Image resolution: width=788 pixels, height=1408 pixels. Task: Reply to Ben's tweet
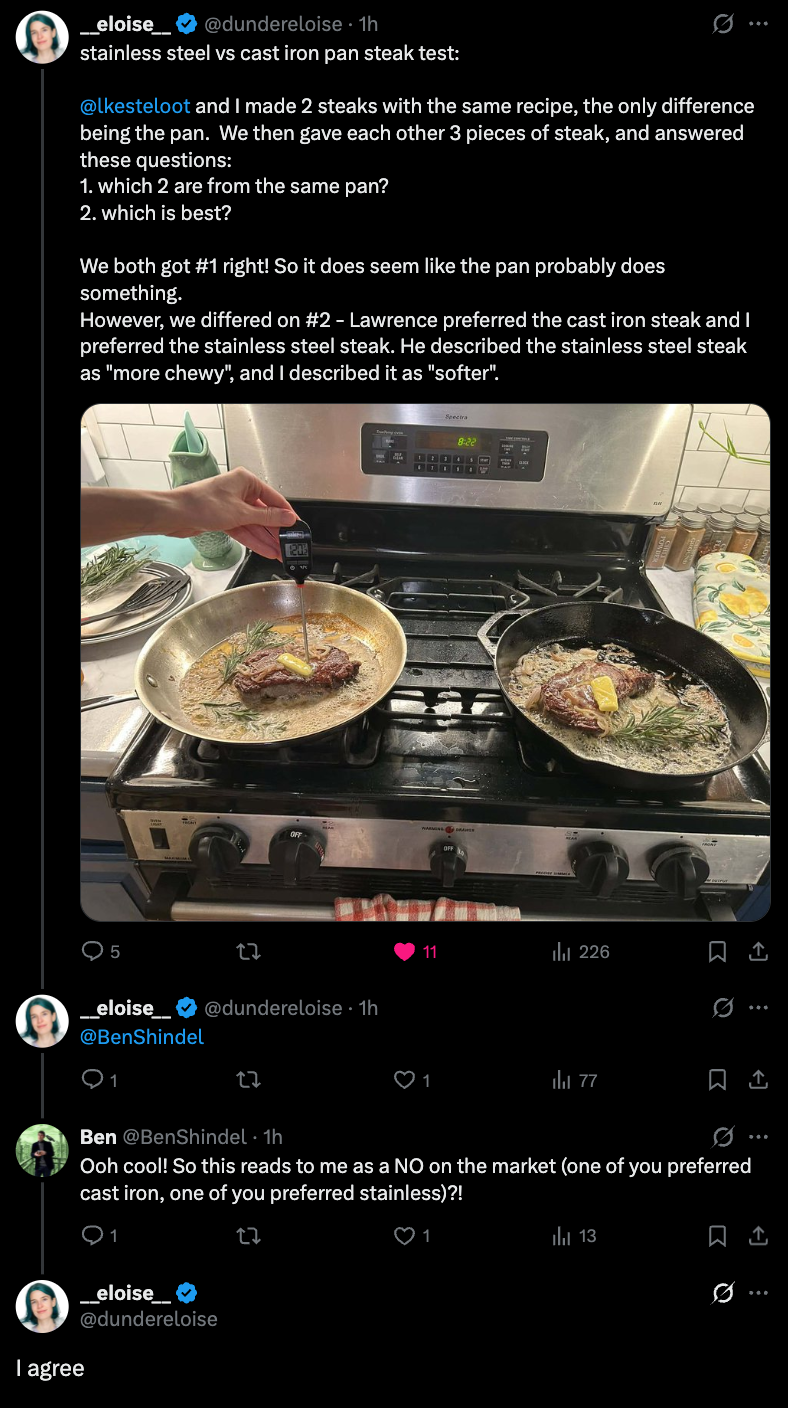coord(92,1236)
